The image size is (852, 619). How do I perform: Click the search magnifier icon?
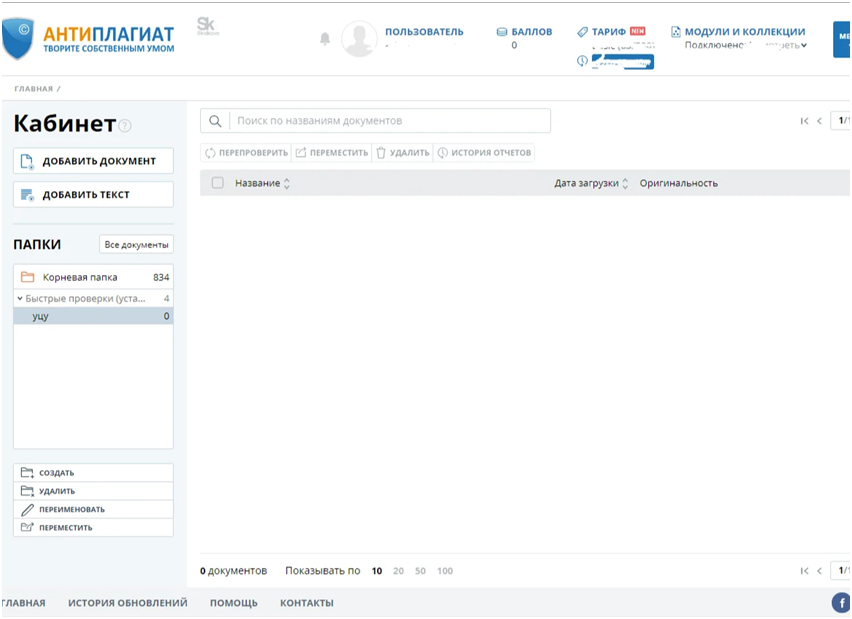tap(215, 120)
